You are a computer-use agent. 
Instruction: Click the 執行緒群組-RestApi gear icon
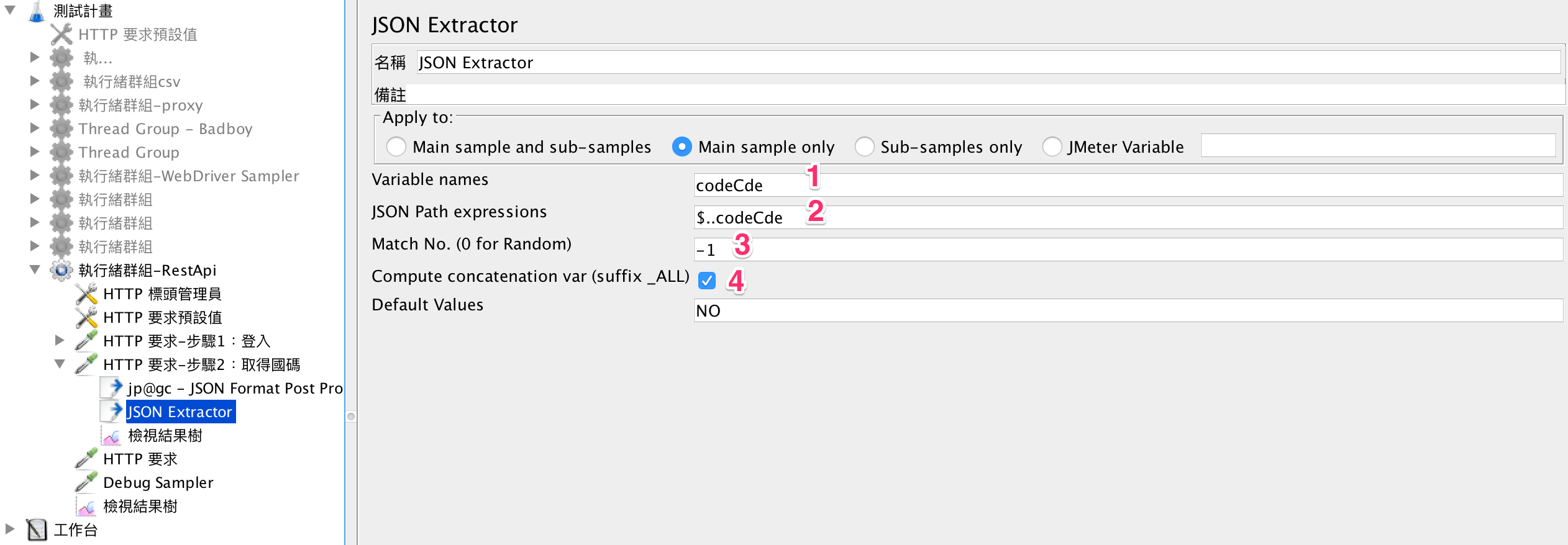tap(62, 270)
